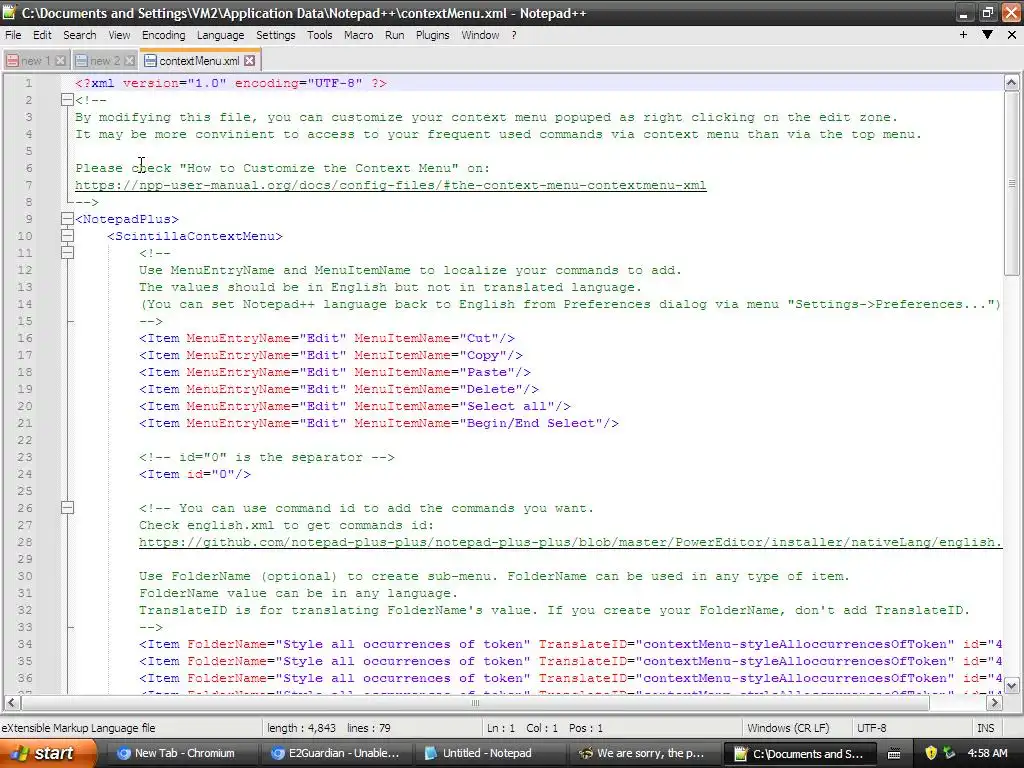Open the Settings menu
The image size is (1024, 768).
click(x=276, y=35)
